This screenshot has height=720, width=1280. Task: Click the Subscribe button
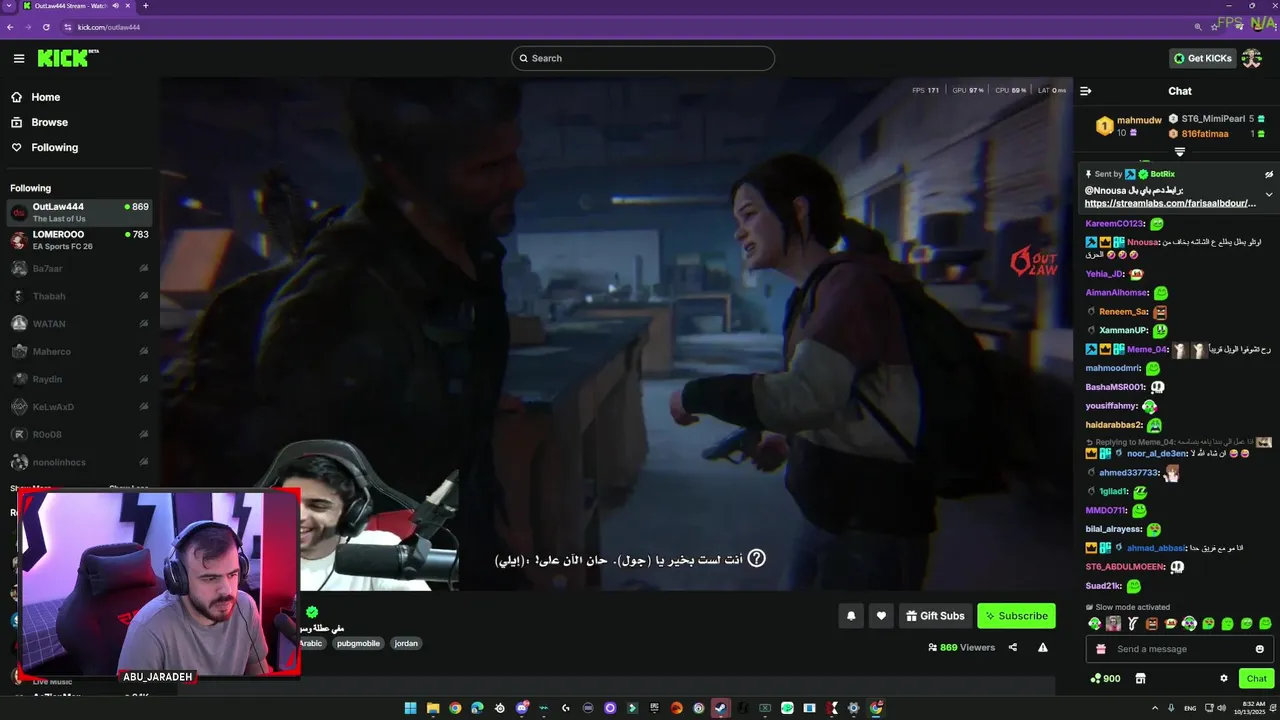1016,616
